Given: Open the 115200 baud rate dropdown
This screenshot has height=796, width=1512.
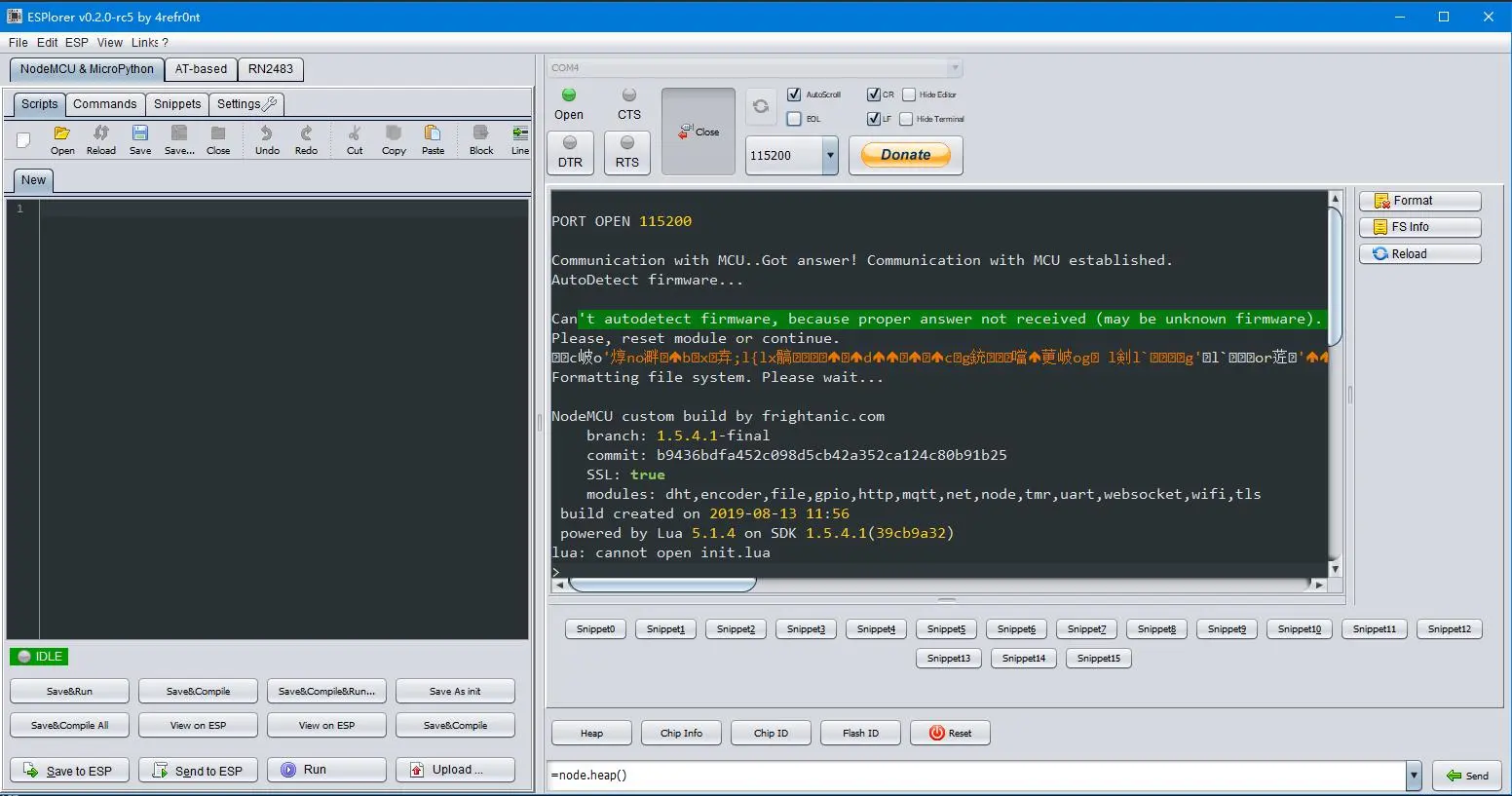Looking at the screenshot, I should (830, 156).
